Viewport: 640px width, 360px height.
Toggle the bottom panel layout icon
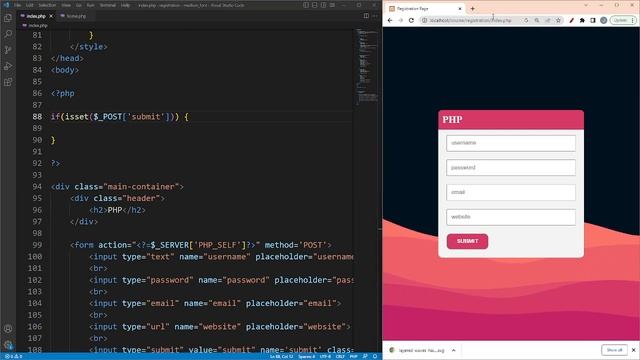tap(315, 5)
